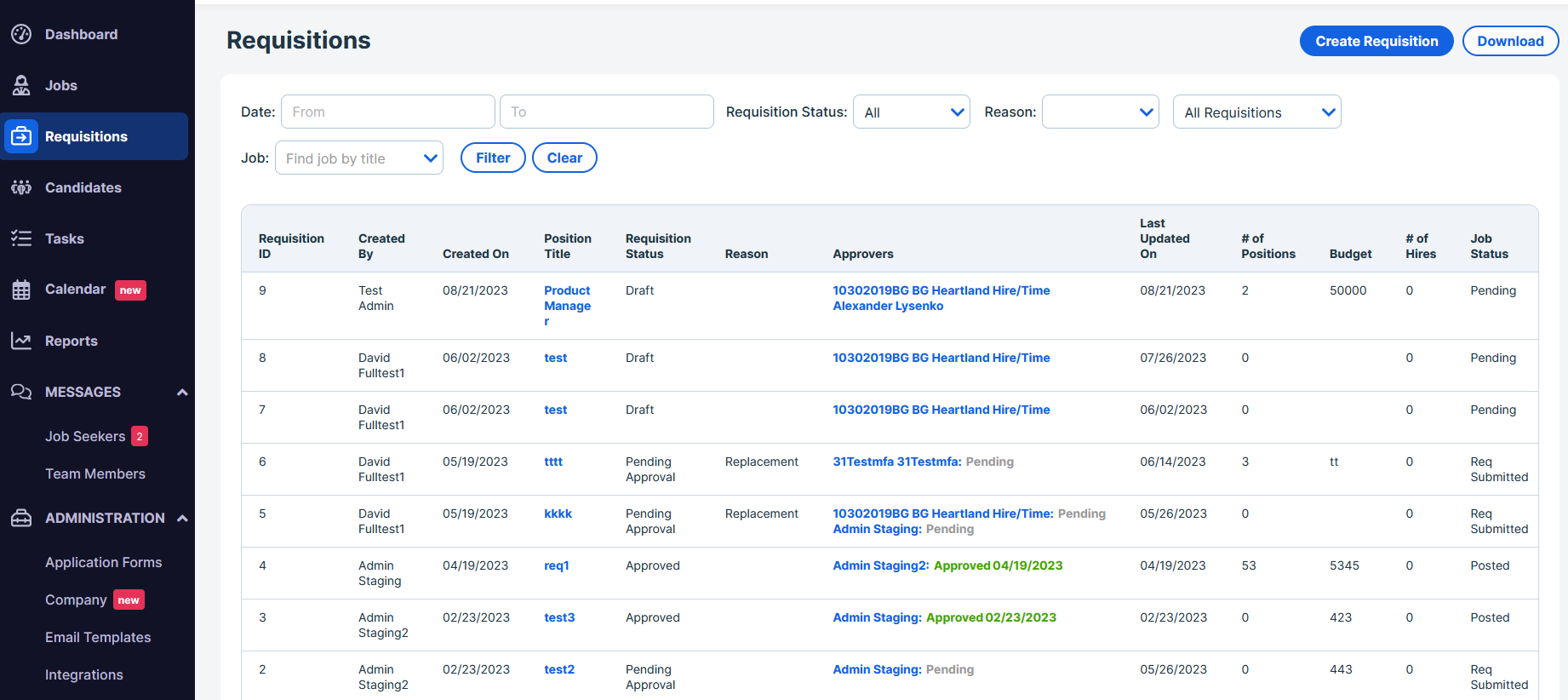Open Email Templates page

[98, 637]
